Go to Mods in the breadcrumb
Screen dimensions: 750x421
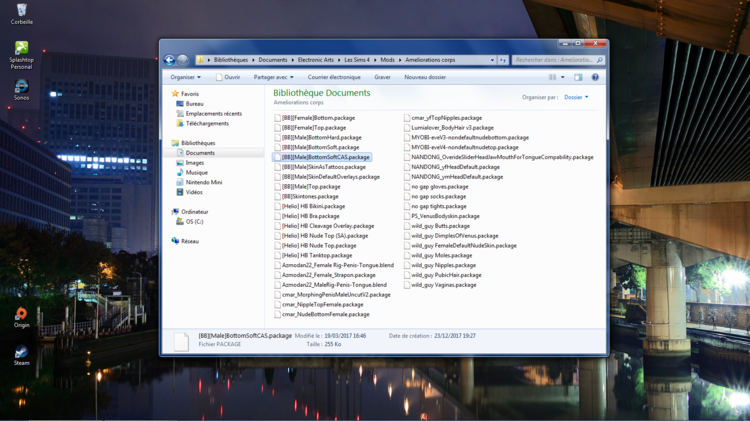click(387, 60)
